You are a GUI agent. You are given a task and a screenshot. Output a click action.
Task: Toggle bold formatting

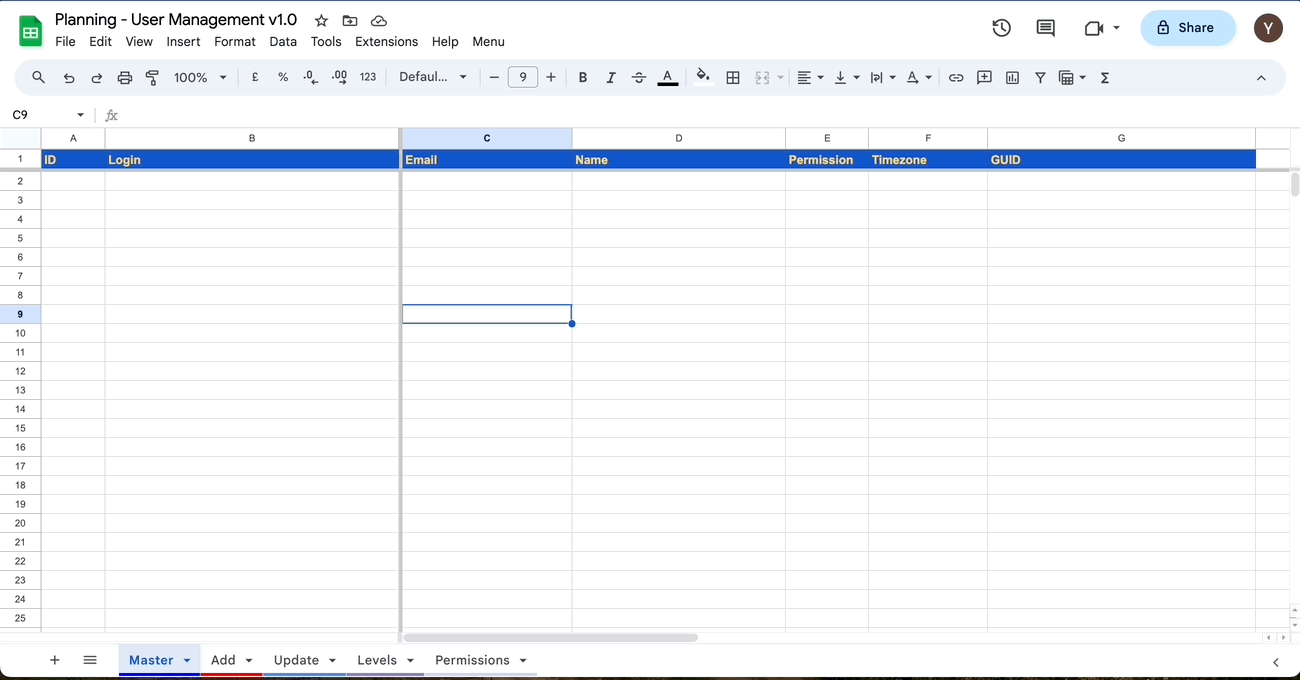pyautogui.click(x=583, y=78)
